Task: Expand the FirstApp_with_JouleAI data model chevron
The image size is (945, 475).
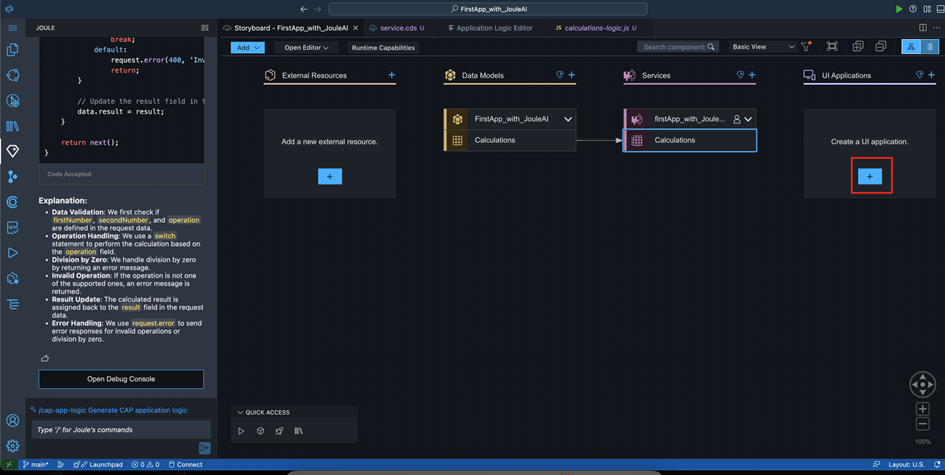Action: 568,119
